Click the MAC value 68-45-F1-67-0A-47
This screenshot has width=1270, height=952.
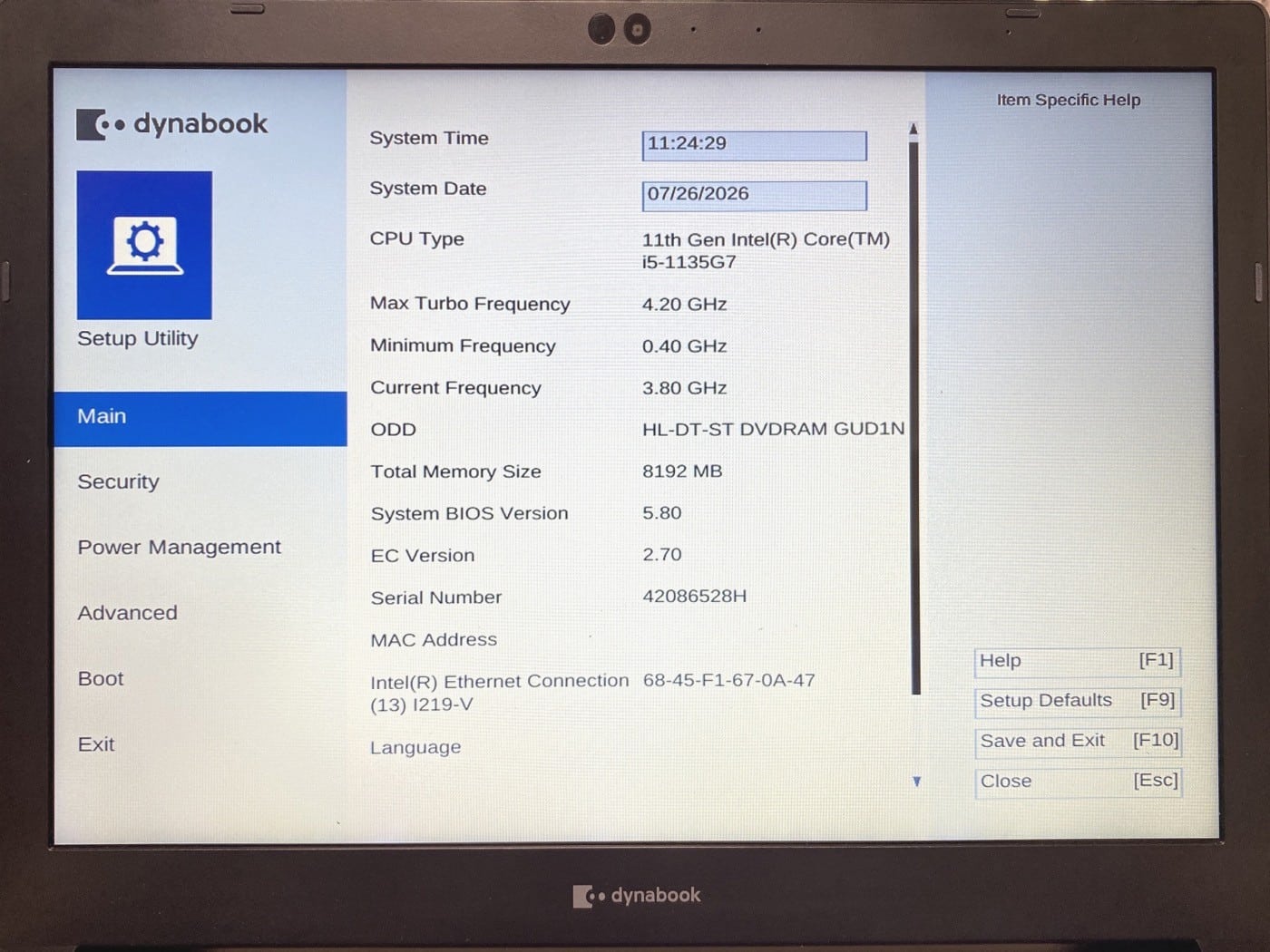(728, 680)
